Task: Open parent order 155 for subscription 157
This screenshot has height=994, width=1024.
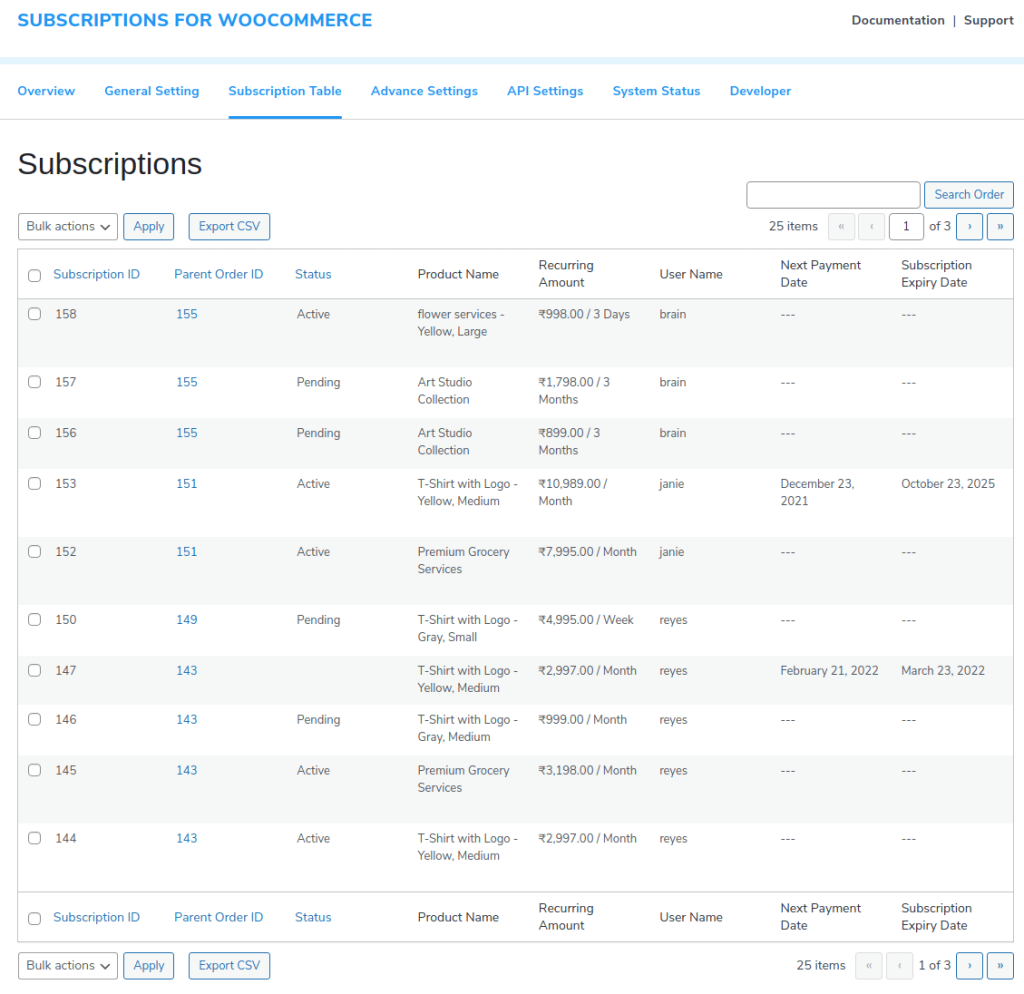Action: tap(187, 381)
